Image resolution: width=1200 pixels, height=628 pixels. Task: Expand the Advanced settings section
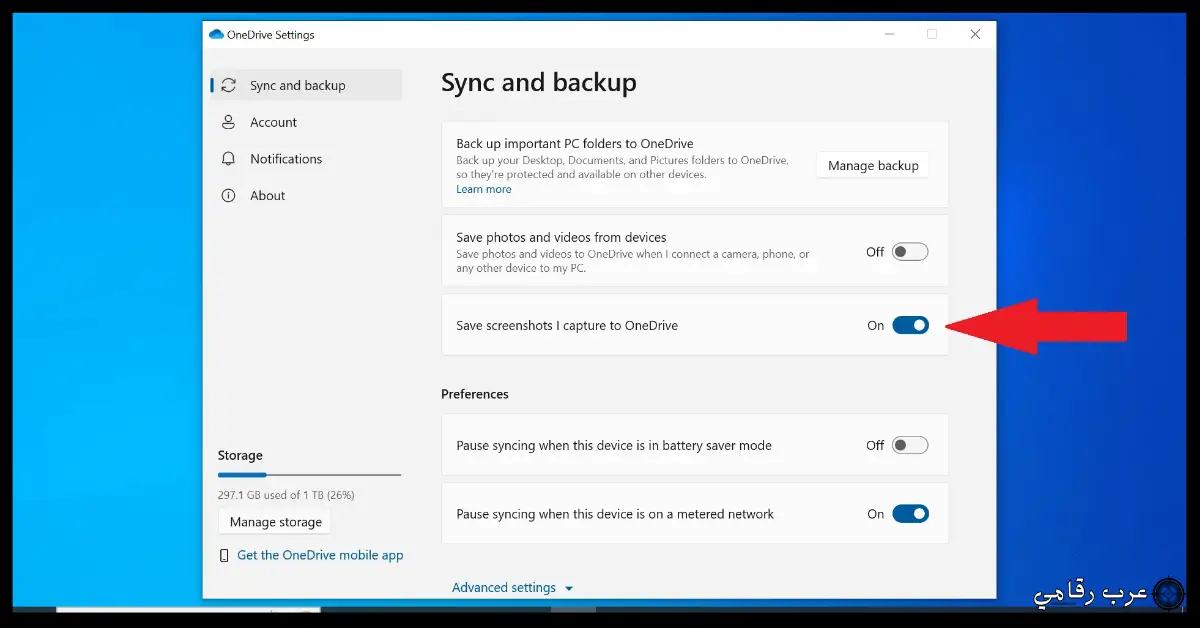[513, 588]
